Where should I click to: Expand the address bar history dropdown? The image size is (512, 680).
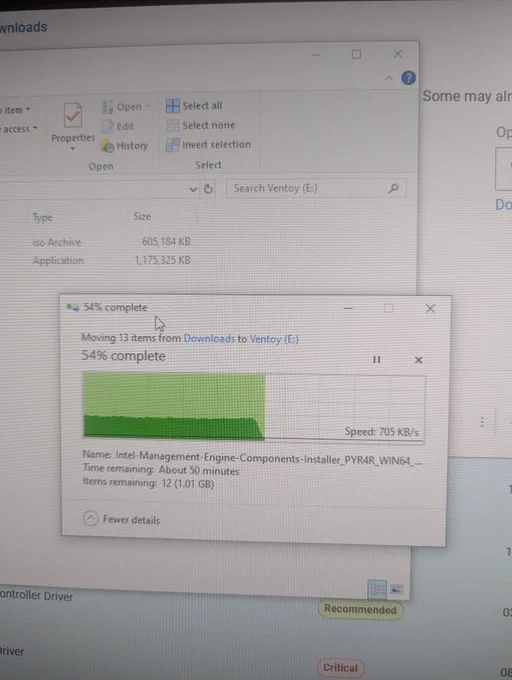coord(193,189)
